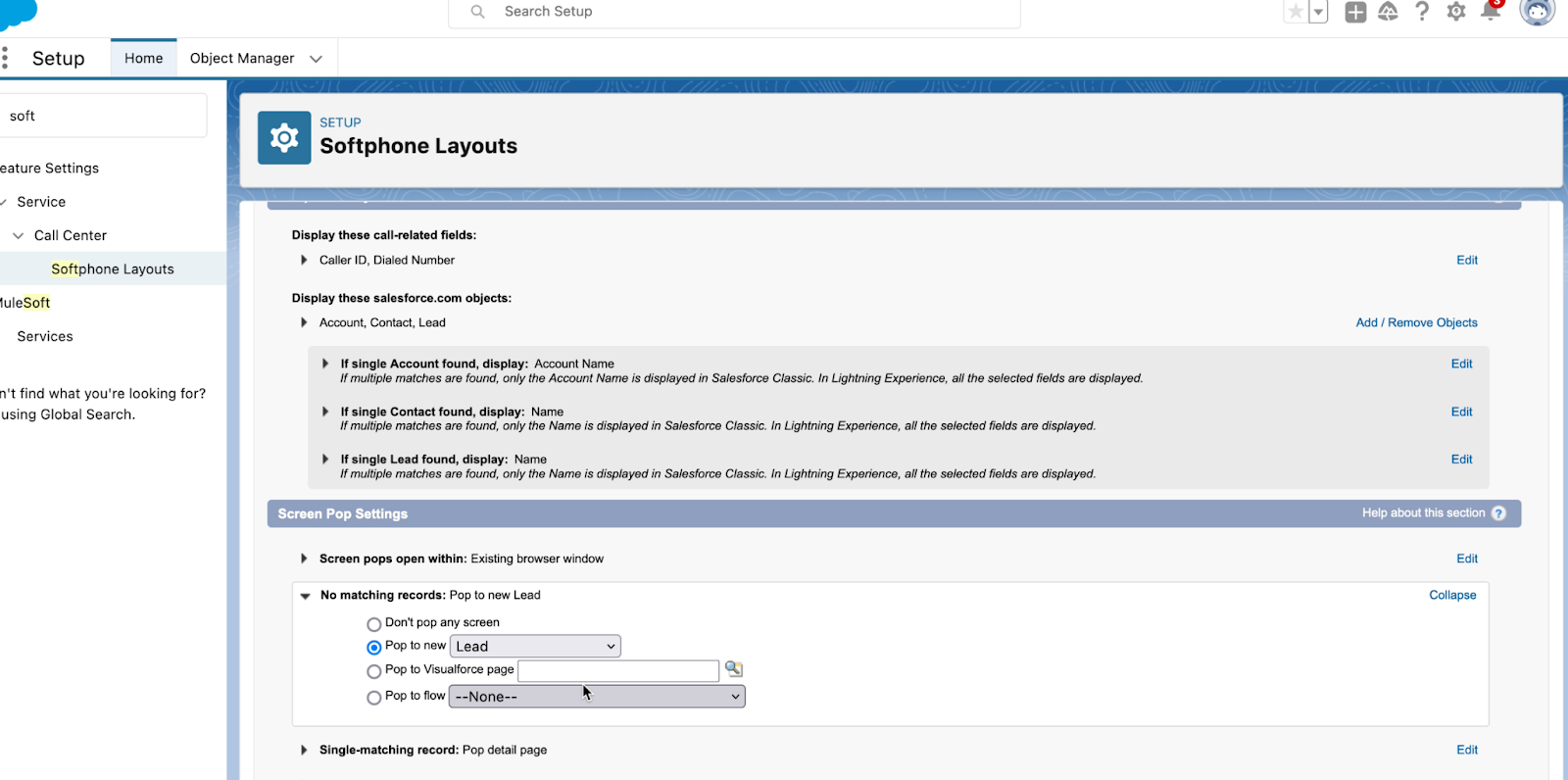The image size is (1568, 780).
Task: Click the user avatar profile icon
Action: pyautogui.click(x=1537, y=12)
